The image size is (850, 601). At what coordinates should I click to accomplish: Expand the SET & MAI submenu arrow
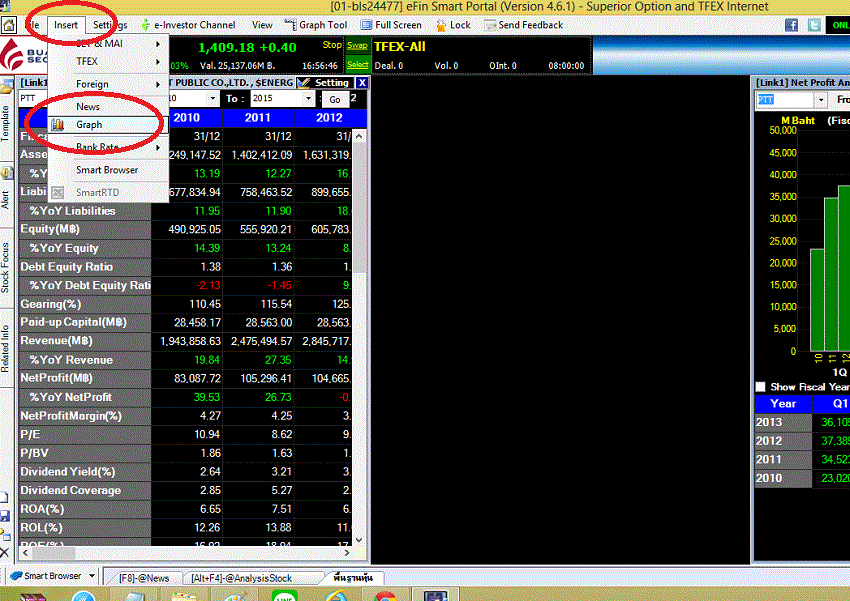pos(158,43)
